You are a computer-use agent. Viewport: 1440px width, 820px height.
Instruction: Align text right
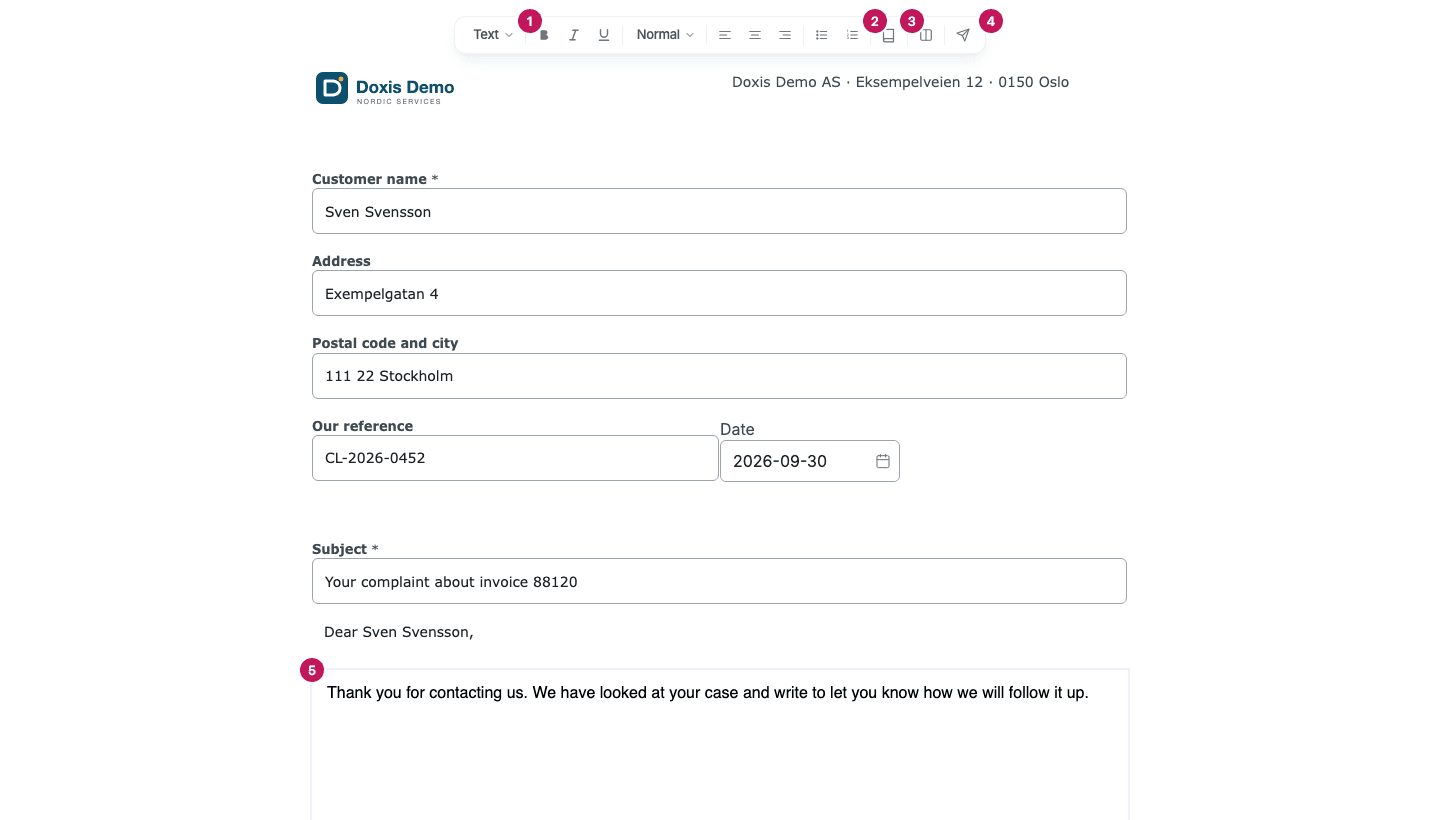point(785,35)
